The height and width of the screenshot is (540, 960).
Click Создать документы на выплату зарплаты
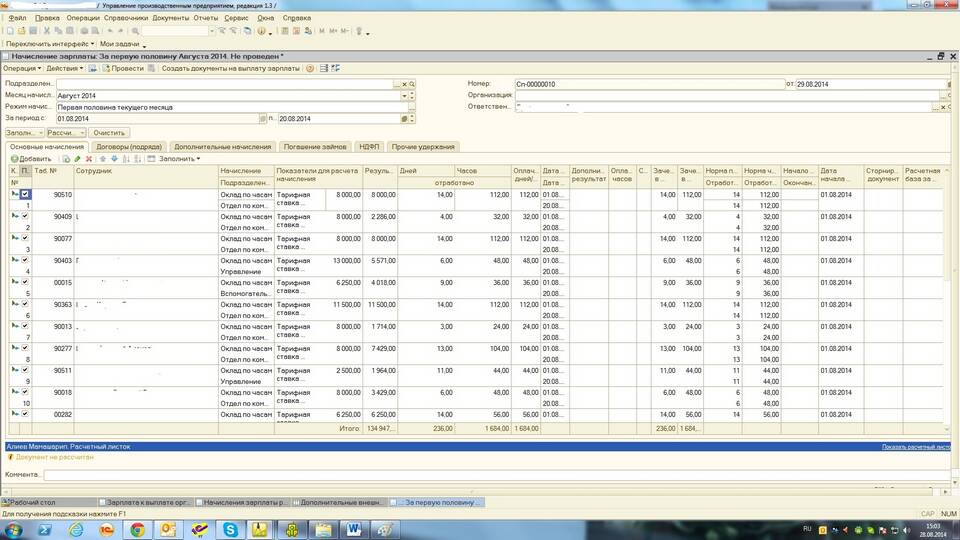(230, 69)
